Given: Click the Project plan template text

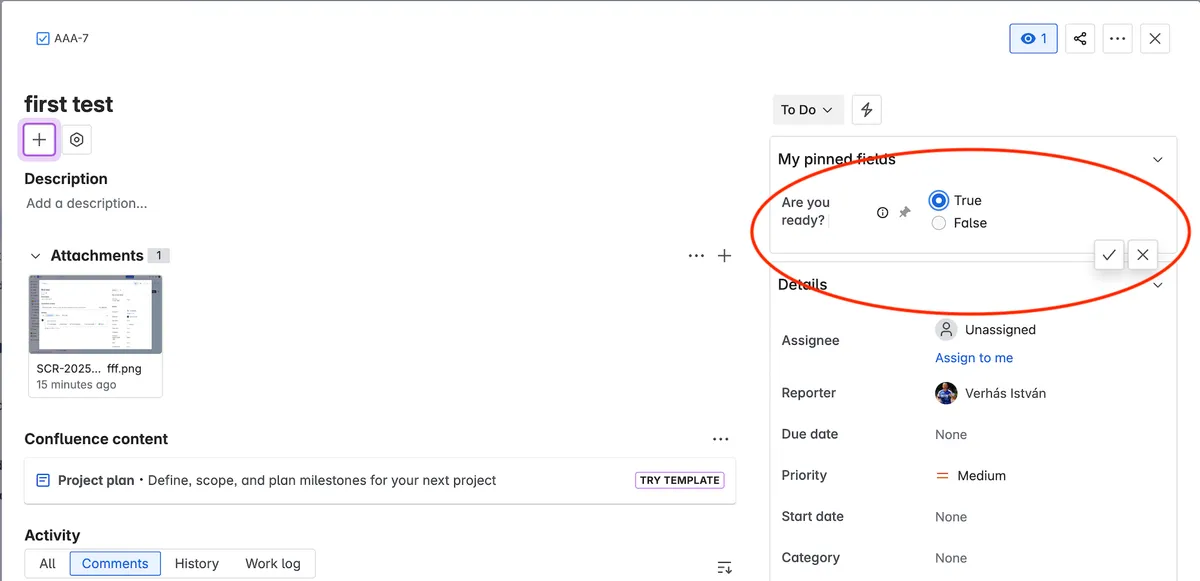Looking at the screenshot, I should coord(96,481).
